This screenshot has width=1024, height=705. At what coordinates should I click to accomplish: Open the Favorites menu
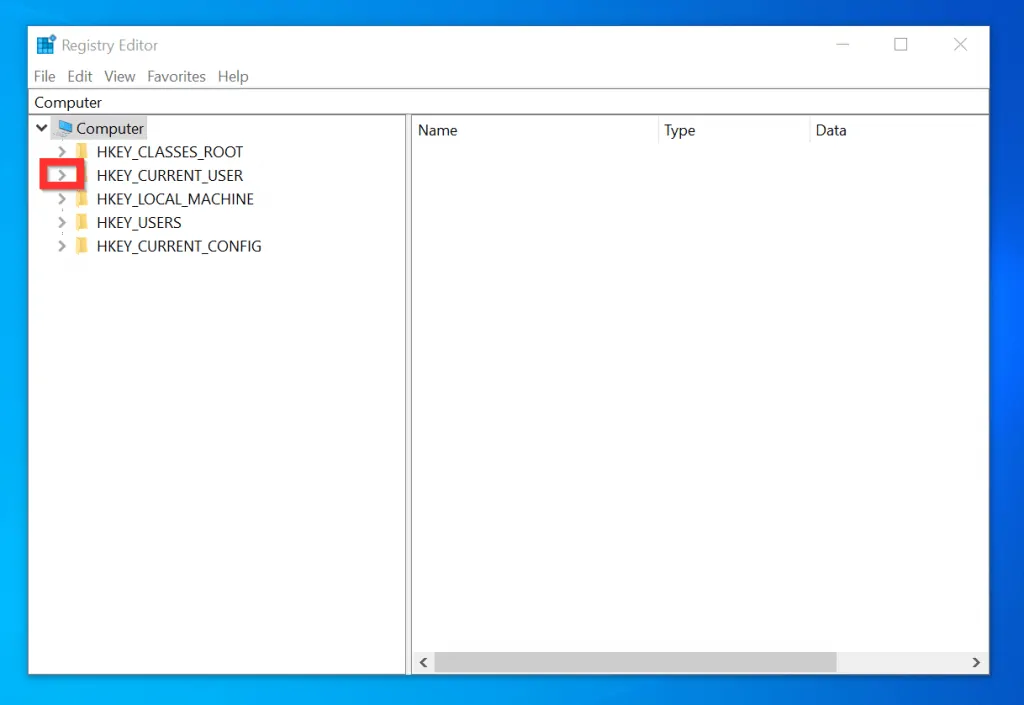pos(176,76)
